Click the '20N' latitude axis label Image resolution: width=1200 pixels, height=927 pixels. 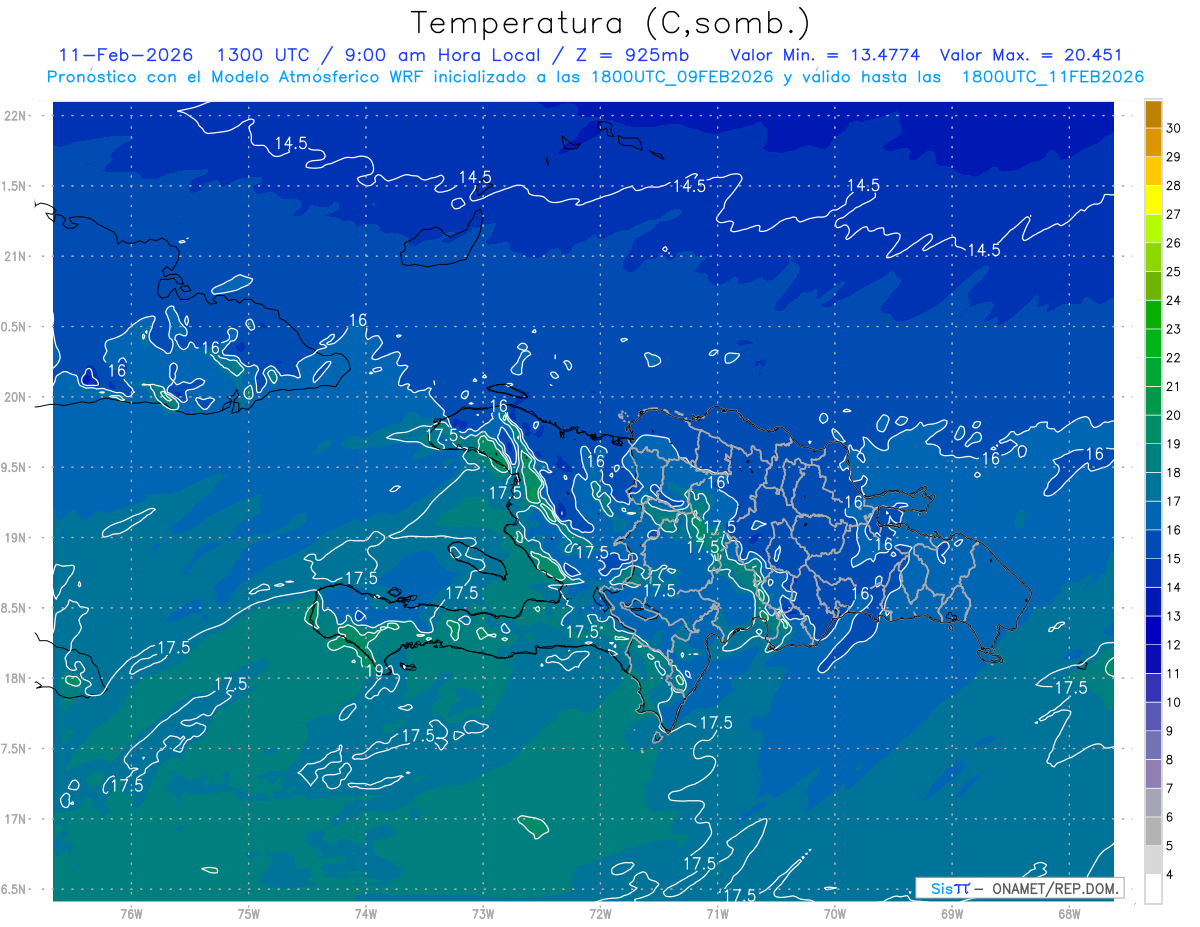(x=17, y=397)
